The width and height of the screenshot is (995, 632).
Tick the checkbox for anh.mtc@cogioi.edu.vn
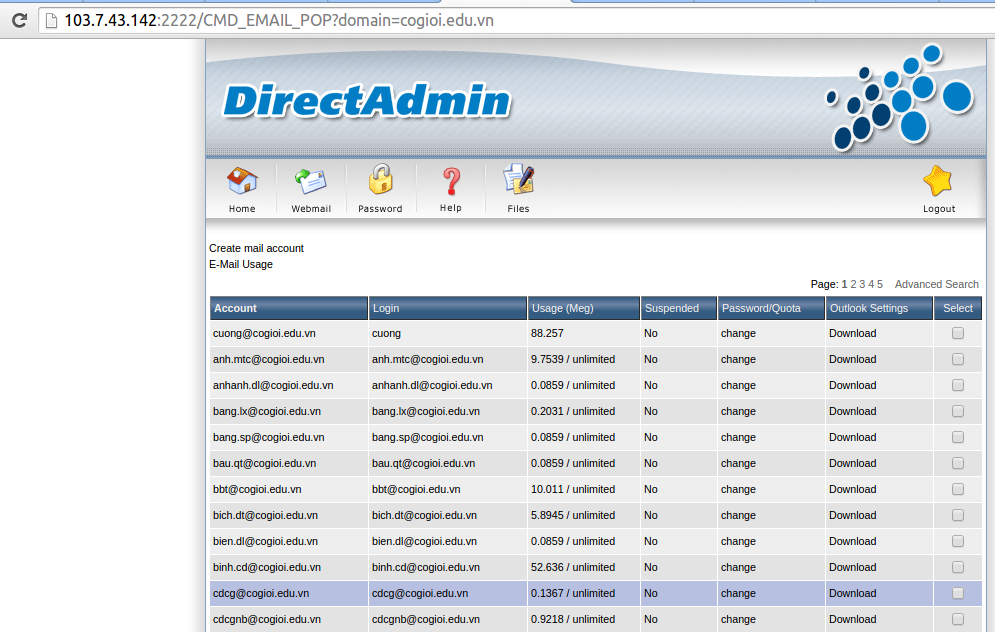click(x=958, y=359)
